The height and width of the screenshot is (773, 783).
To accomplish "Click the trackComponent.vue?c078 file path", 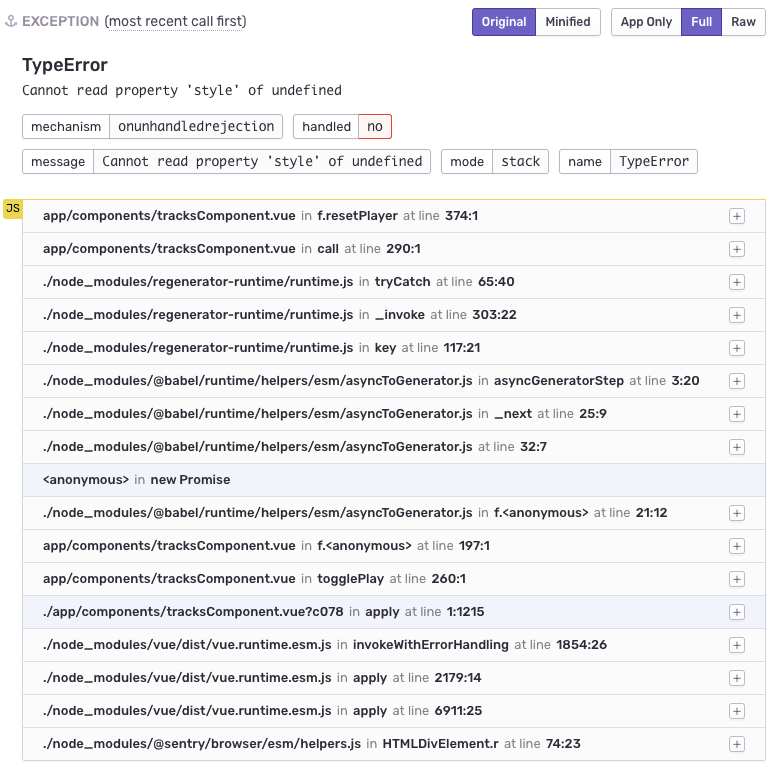I will pyautogui.click(x=193, y=612).
